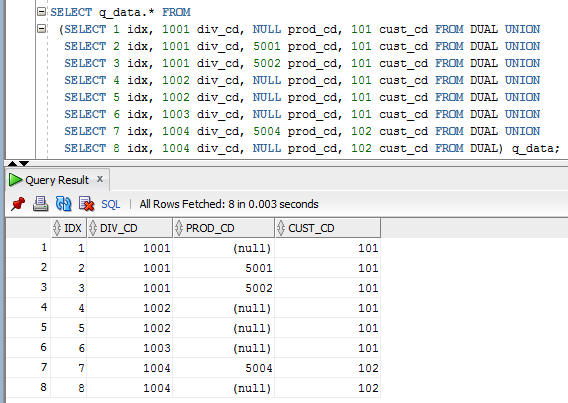Image resolution: width=568 pixels, height=403 pixels.
Task: Click 'q_data.*' in first SQL line
Action: pyautogui.click(x=126, y=12)
